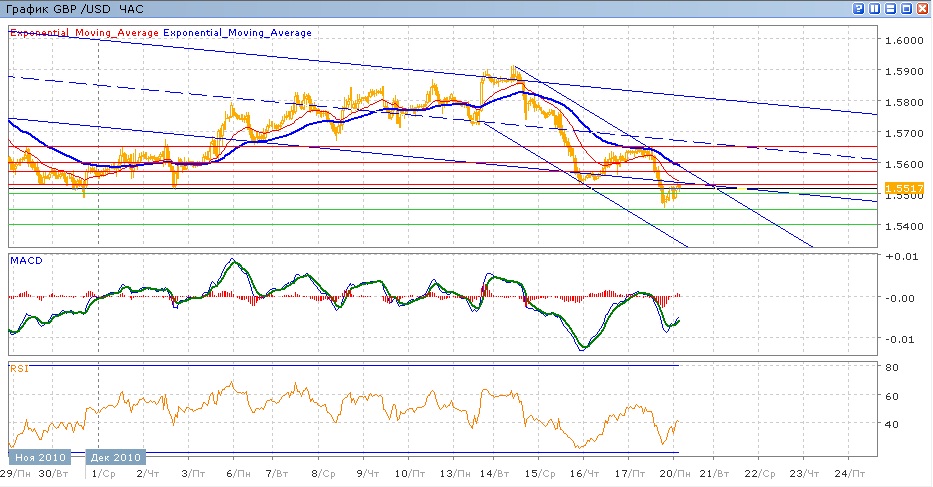Viewport: 933px width, 487px height.
Task: Click the 15/Ср date on time axis
Action: 540,472
